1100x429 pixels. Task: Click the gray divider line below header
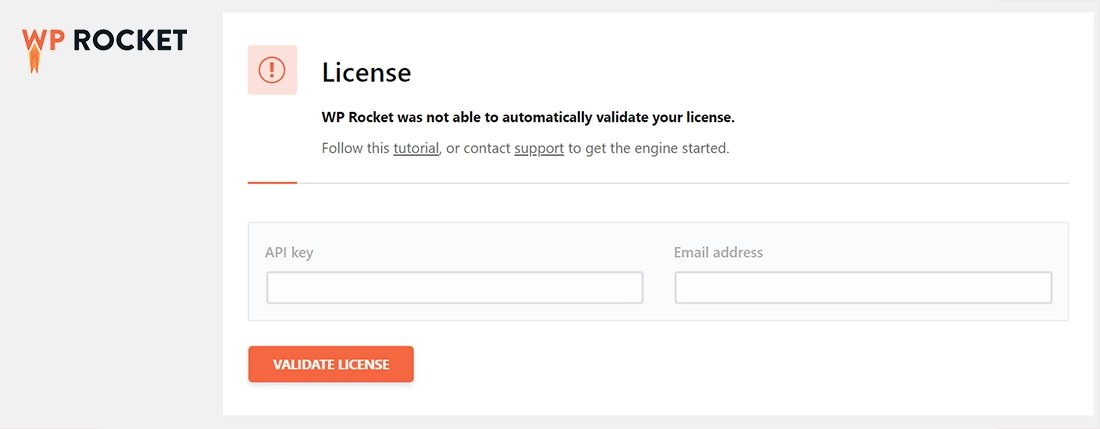[680, 183]
